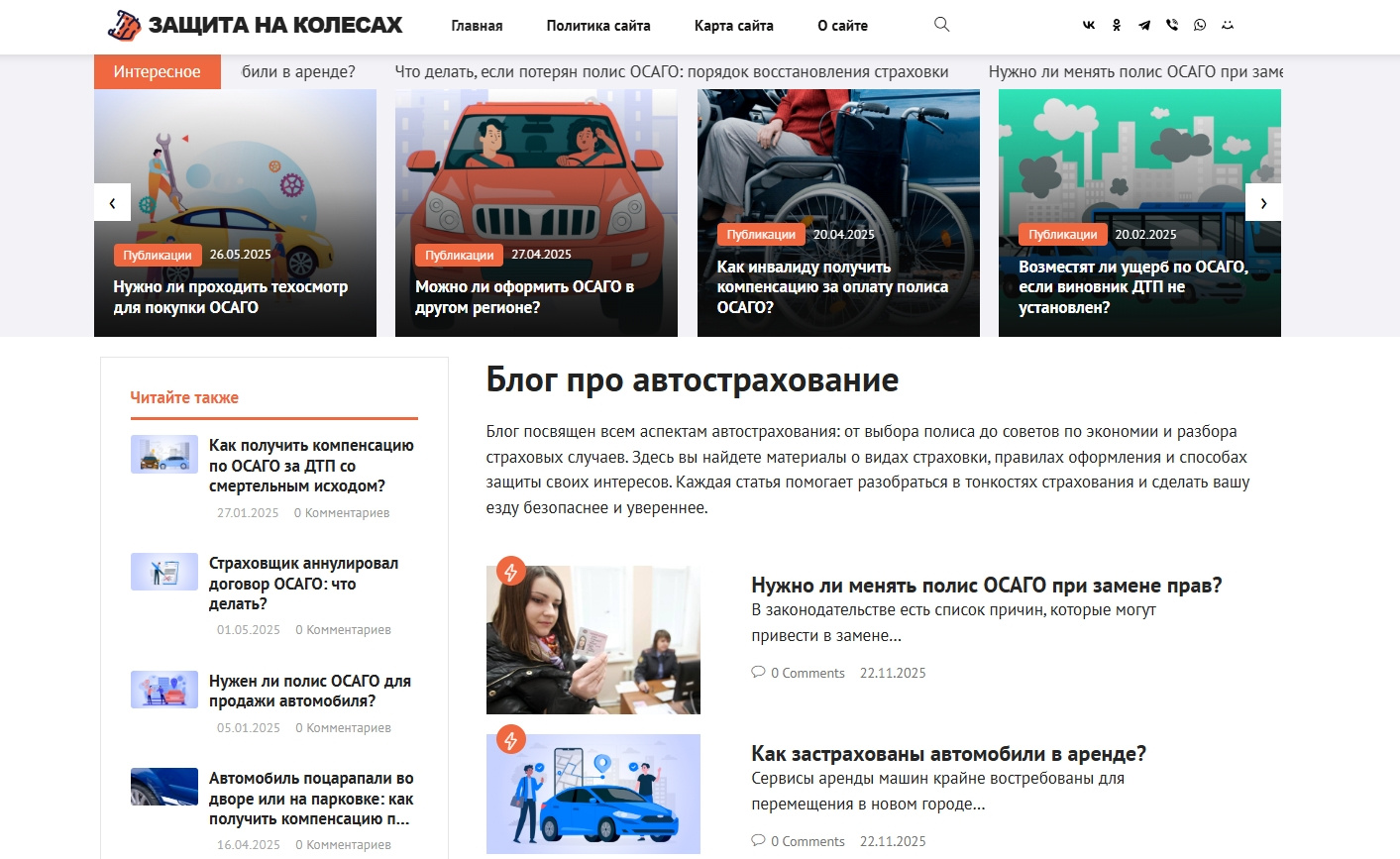1400x859 pixels.
Task: Click lightning badge on the blue car image
Action: pyautogui.click(x=511, y=739)
